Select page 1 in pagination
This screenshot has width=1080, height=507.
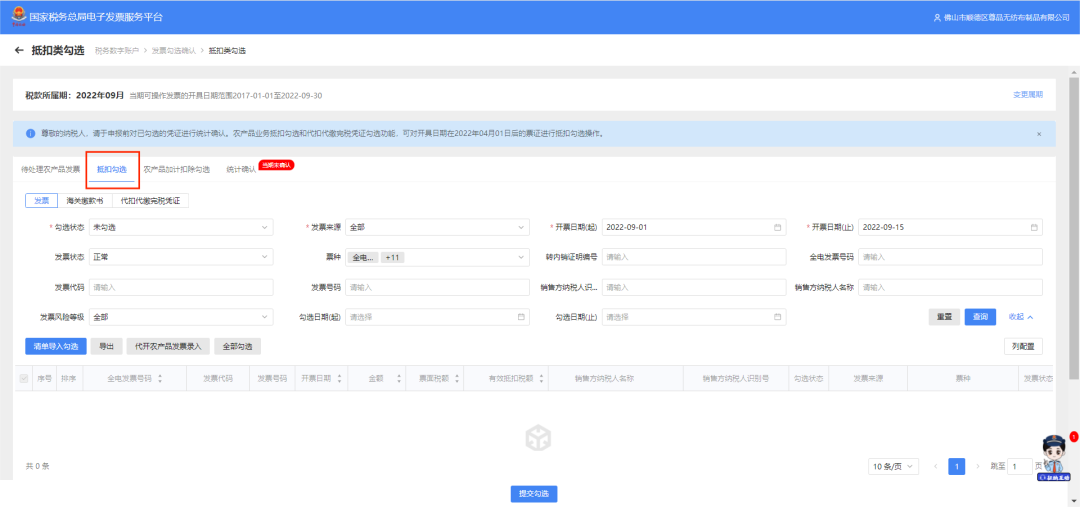point(957,466)
